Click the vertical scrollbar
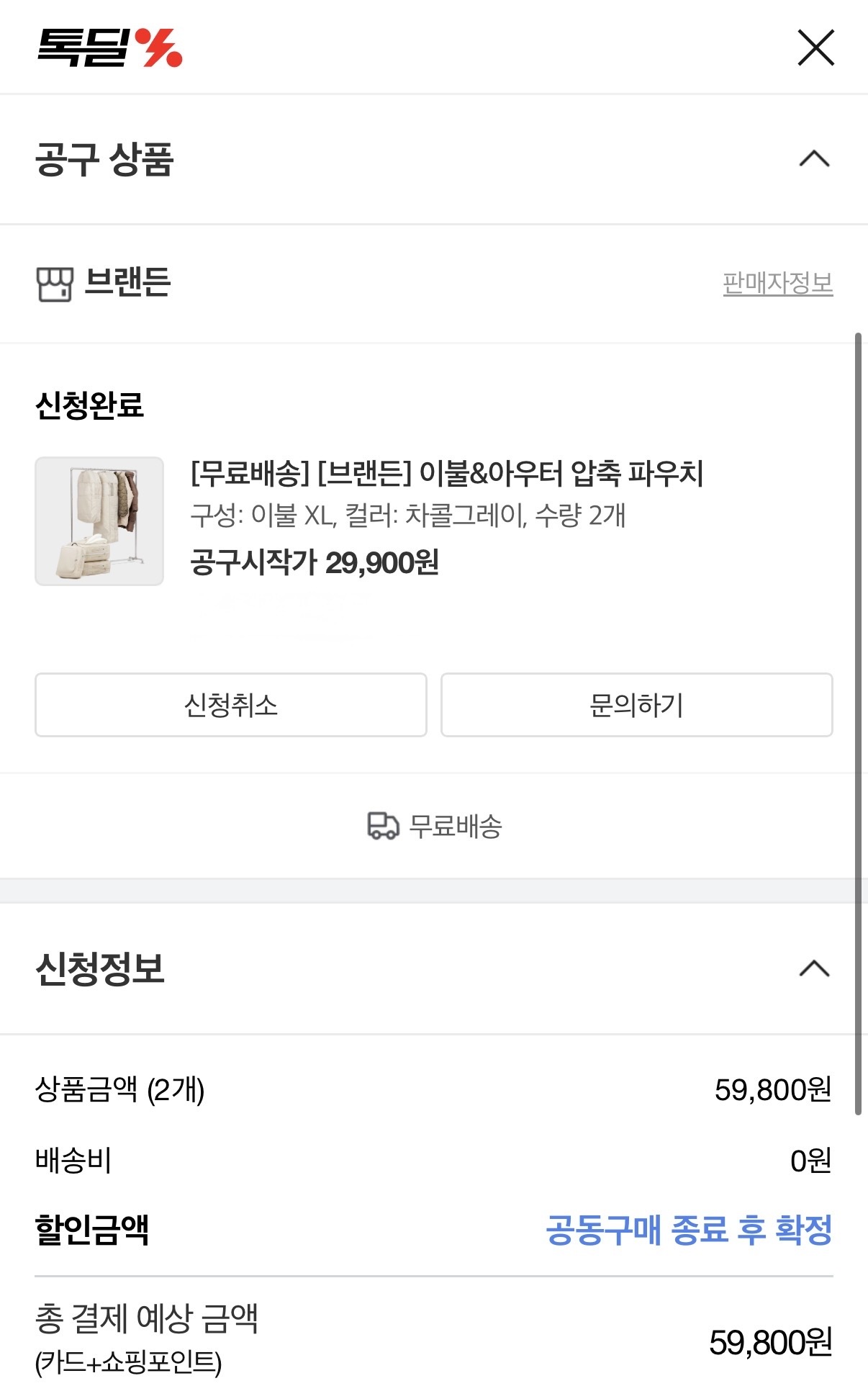The image size is (868, 1386). coord(857,720)
